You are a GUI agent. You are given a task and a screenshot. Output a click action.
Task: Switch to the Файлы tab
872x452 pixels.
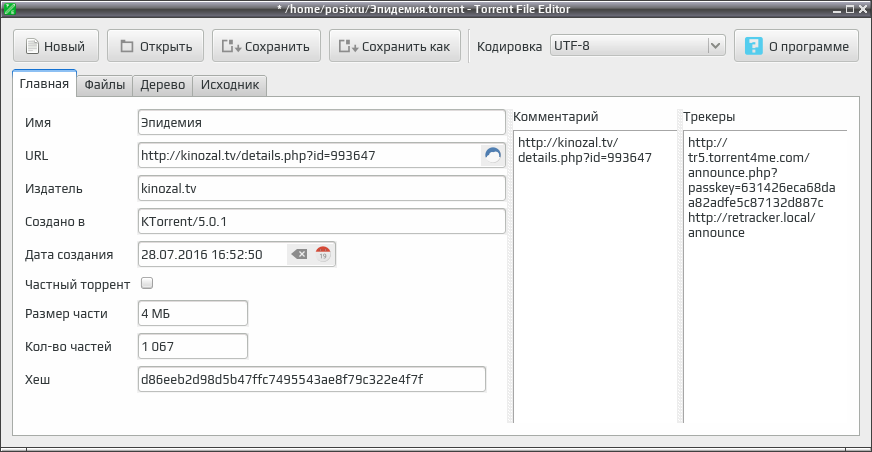[105, 85]
